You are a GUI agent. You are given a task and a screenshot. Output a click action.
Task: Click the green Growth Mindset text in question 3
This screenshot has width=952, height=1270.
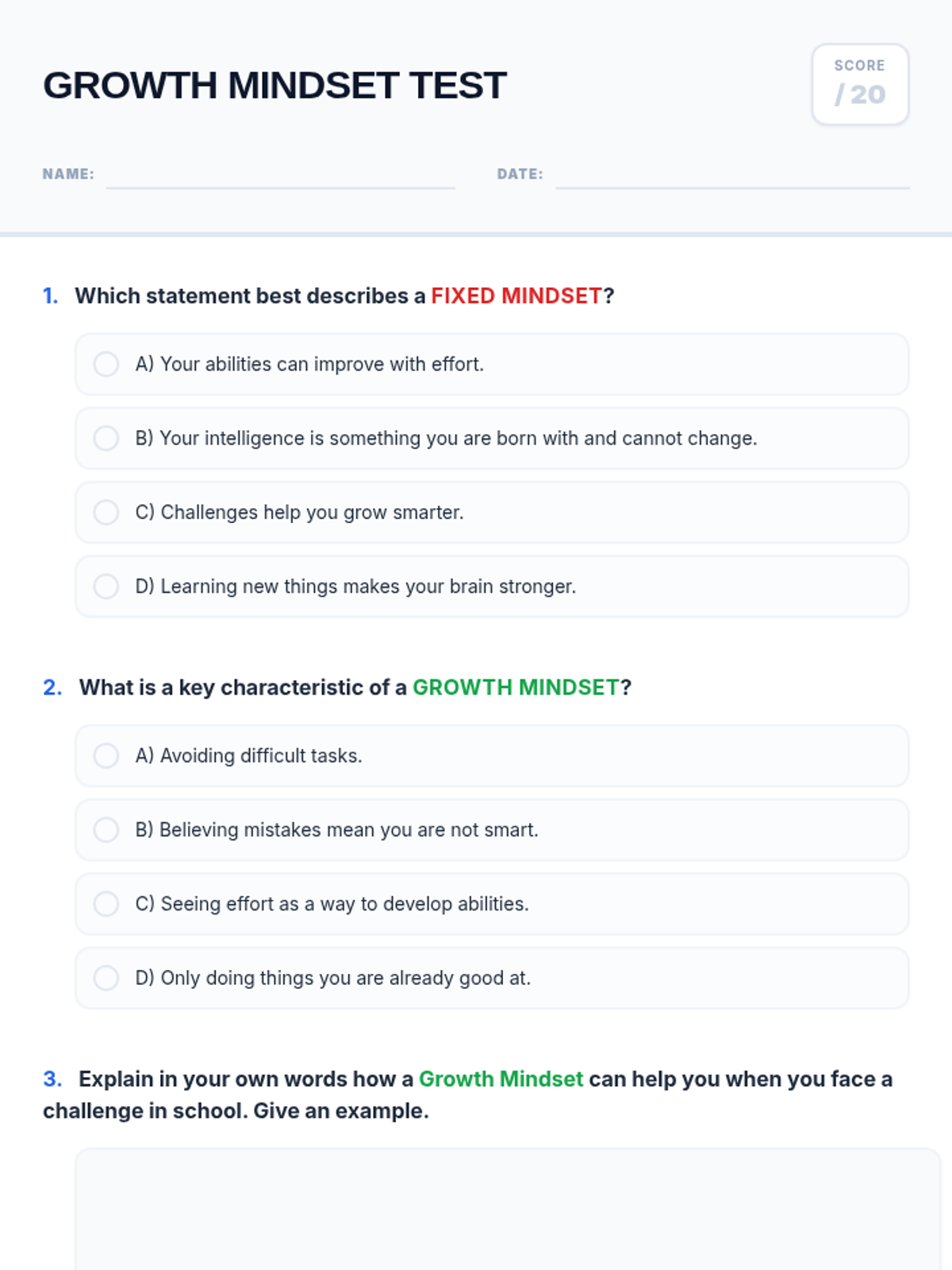(x=501, y=1079)
